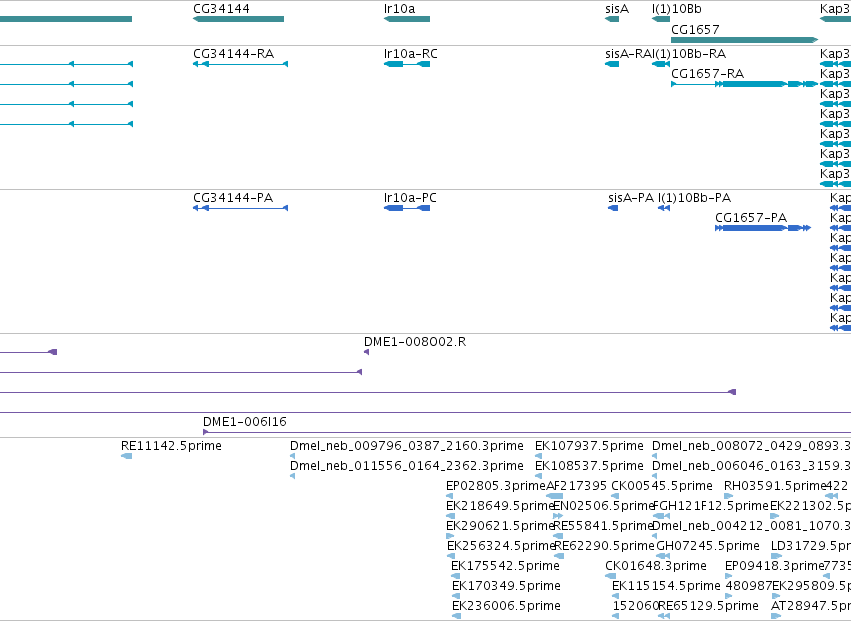Click the FGH121F12.5prime EST label
851x621 pixels.
point(710,506)
